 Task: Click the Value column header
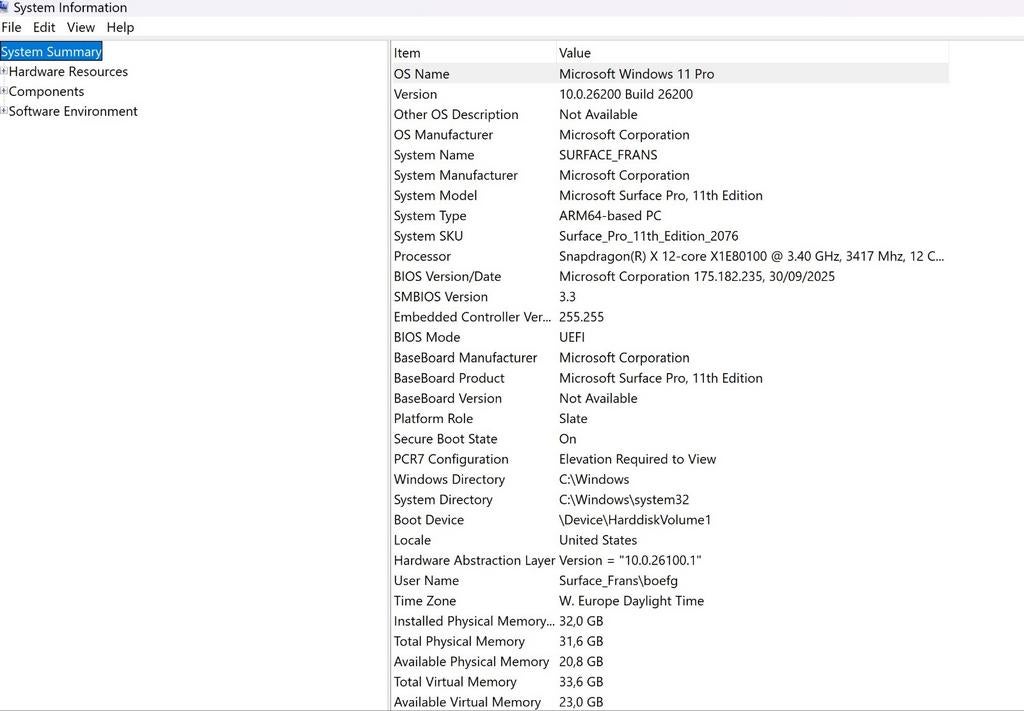(700, 52)
